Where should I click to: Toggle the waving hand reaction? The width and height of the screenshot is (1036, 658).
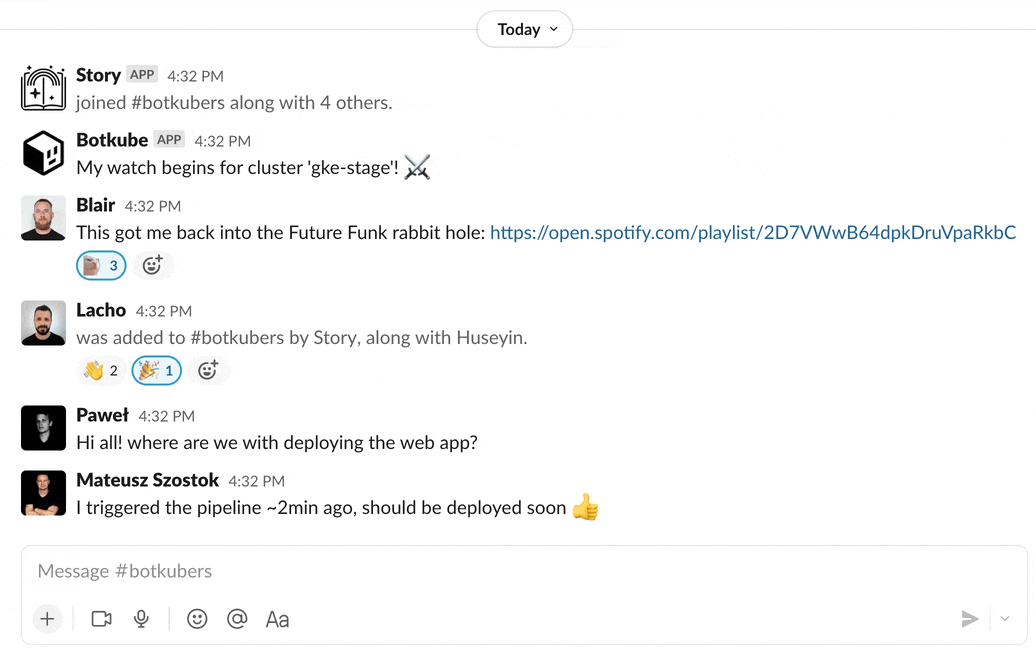[x=101, y=370]
